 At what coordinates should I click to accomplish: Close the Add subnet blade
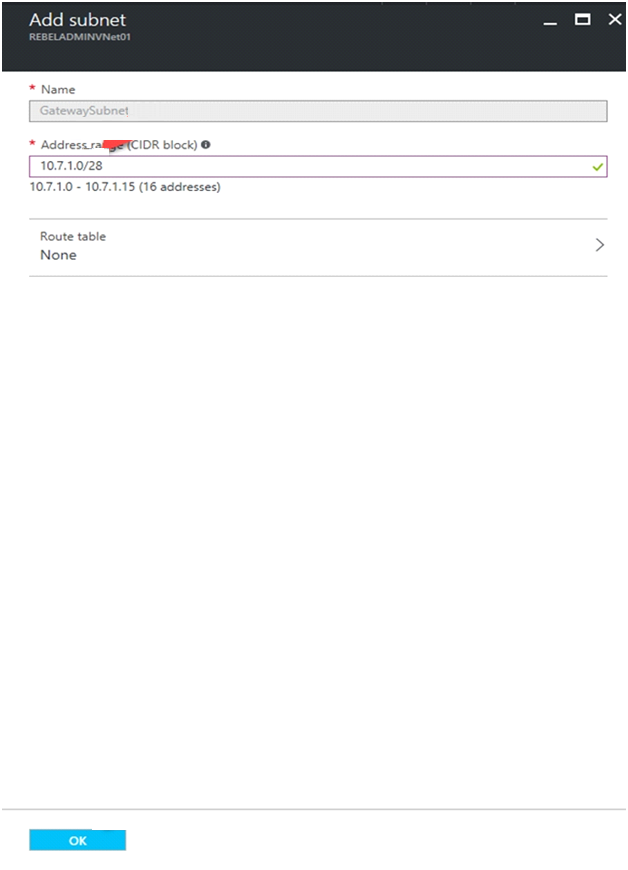coord(615,19)
